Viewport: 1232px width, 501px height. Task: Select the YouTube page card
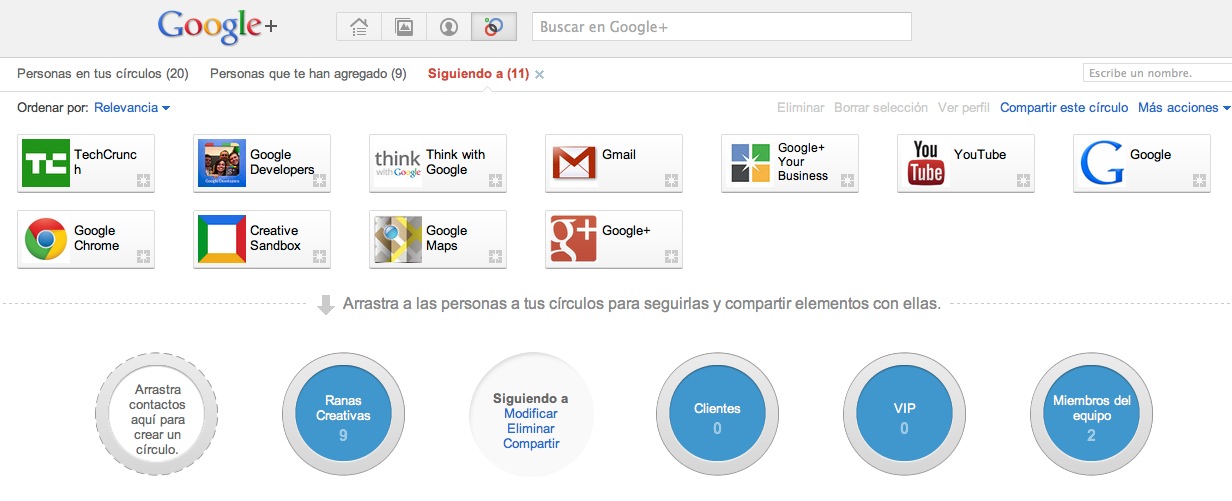965,163
